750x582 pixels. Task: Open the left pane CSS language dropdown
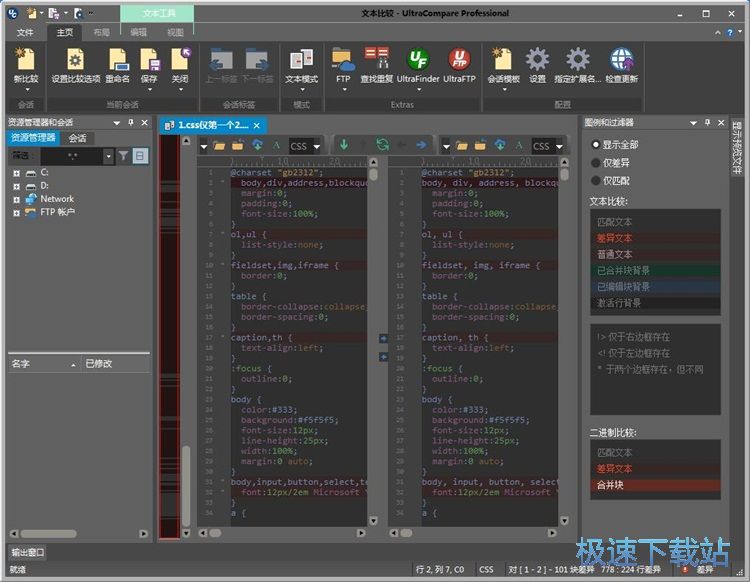[306, 146]
